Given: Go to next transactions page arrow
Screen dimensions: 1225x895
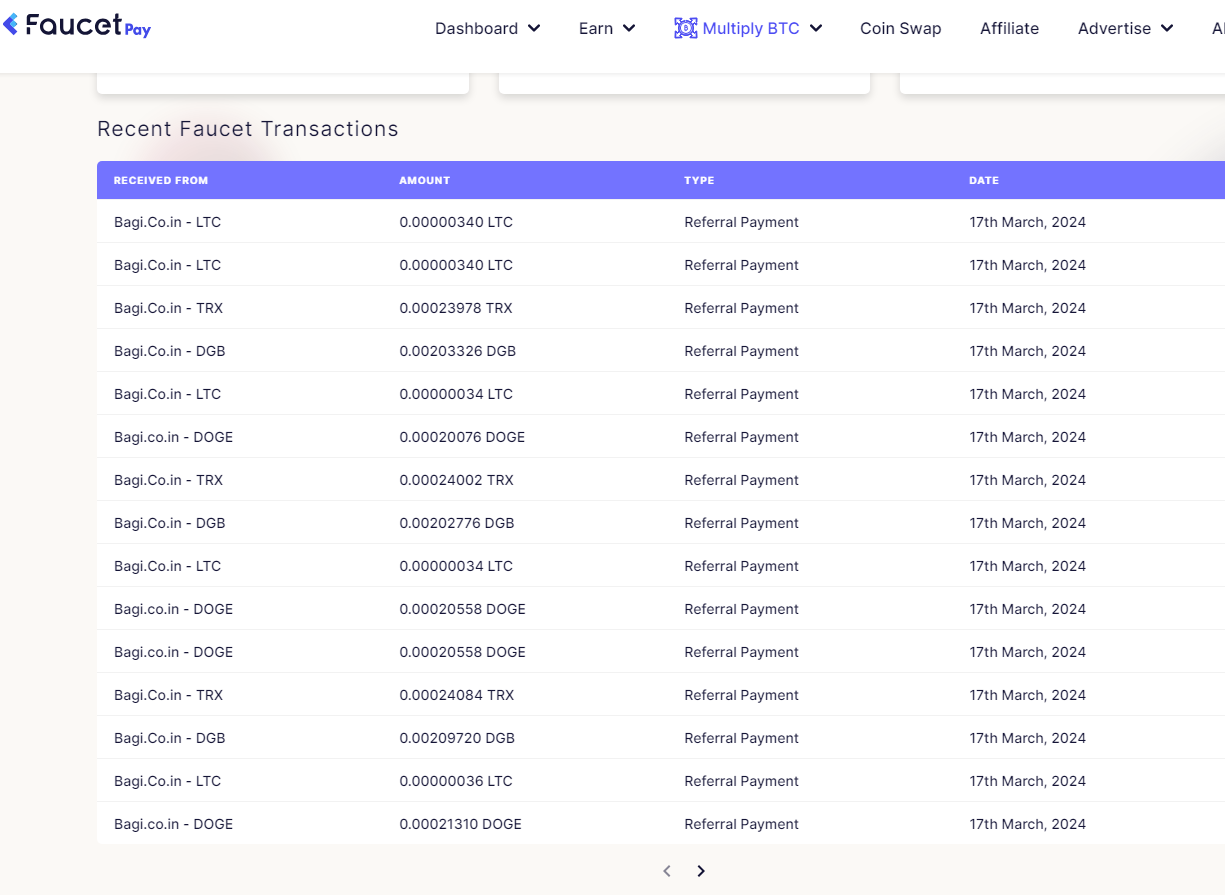Looking at the screenshot, I should click(x=701, y=871).
